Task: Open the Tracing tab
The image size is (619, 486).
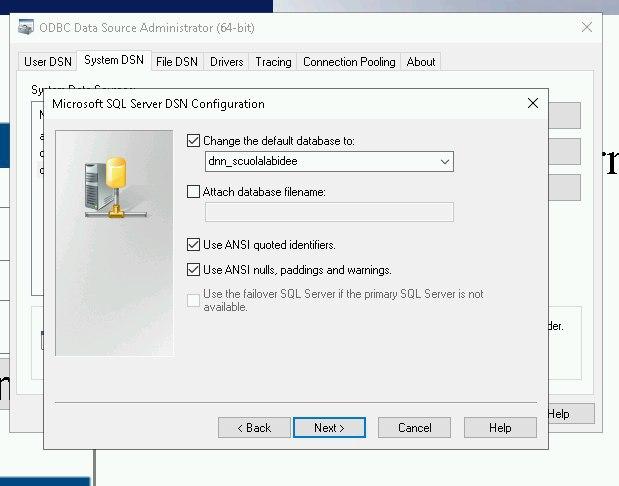Action: [273, 62]
